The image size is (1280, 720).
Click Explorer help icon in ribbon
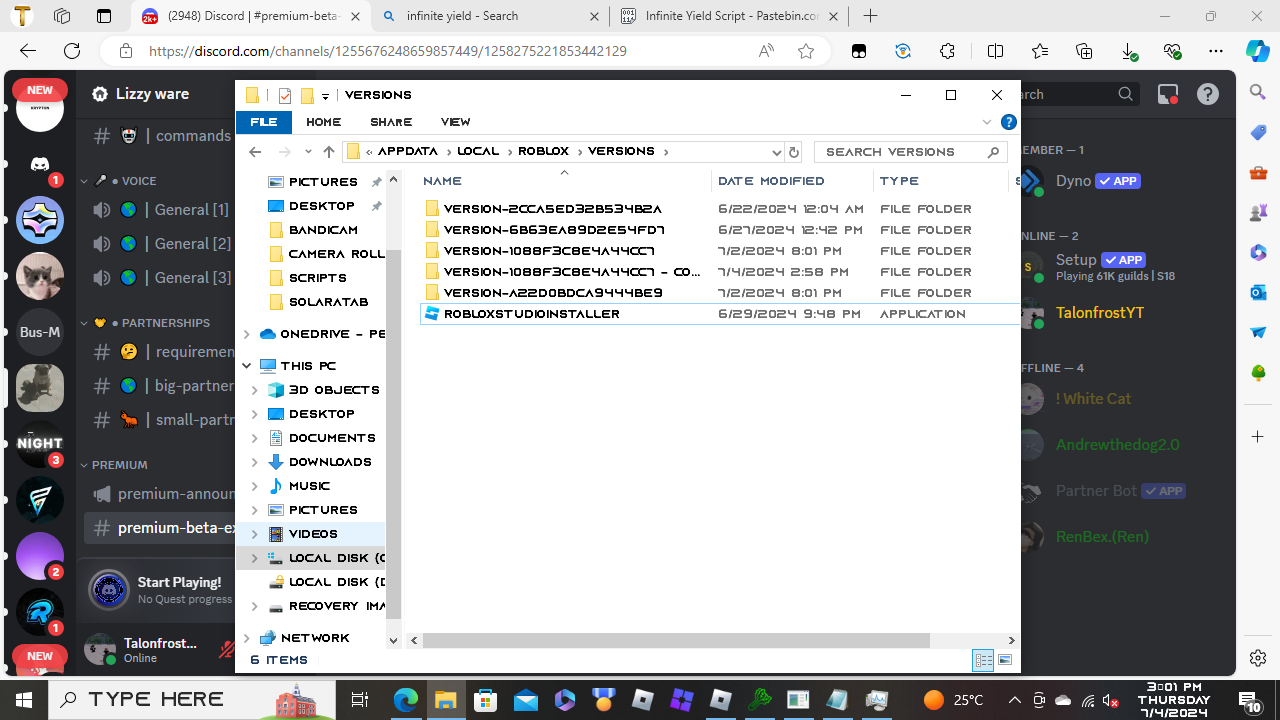pos(1009,122)
